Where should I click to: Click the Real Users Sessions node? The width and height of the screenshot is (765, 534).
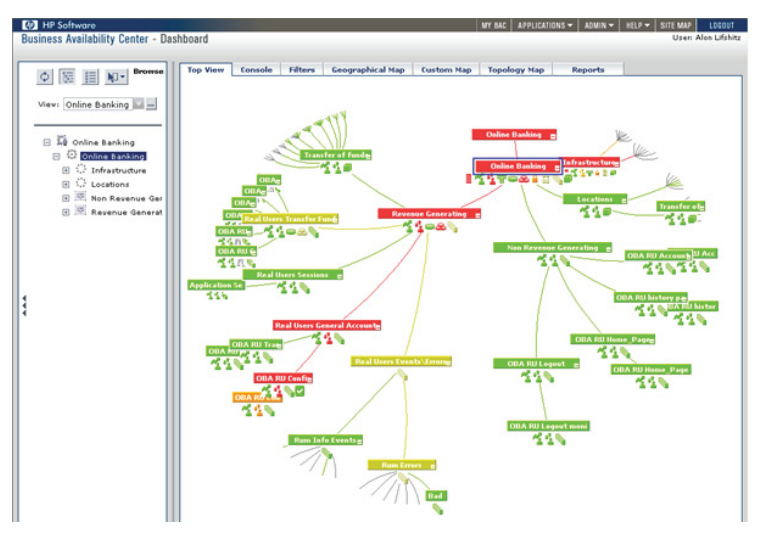pyautogui.click(x=293, y=275)
